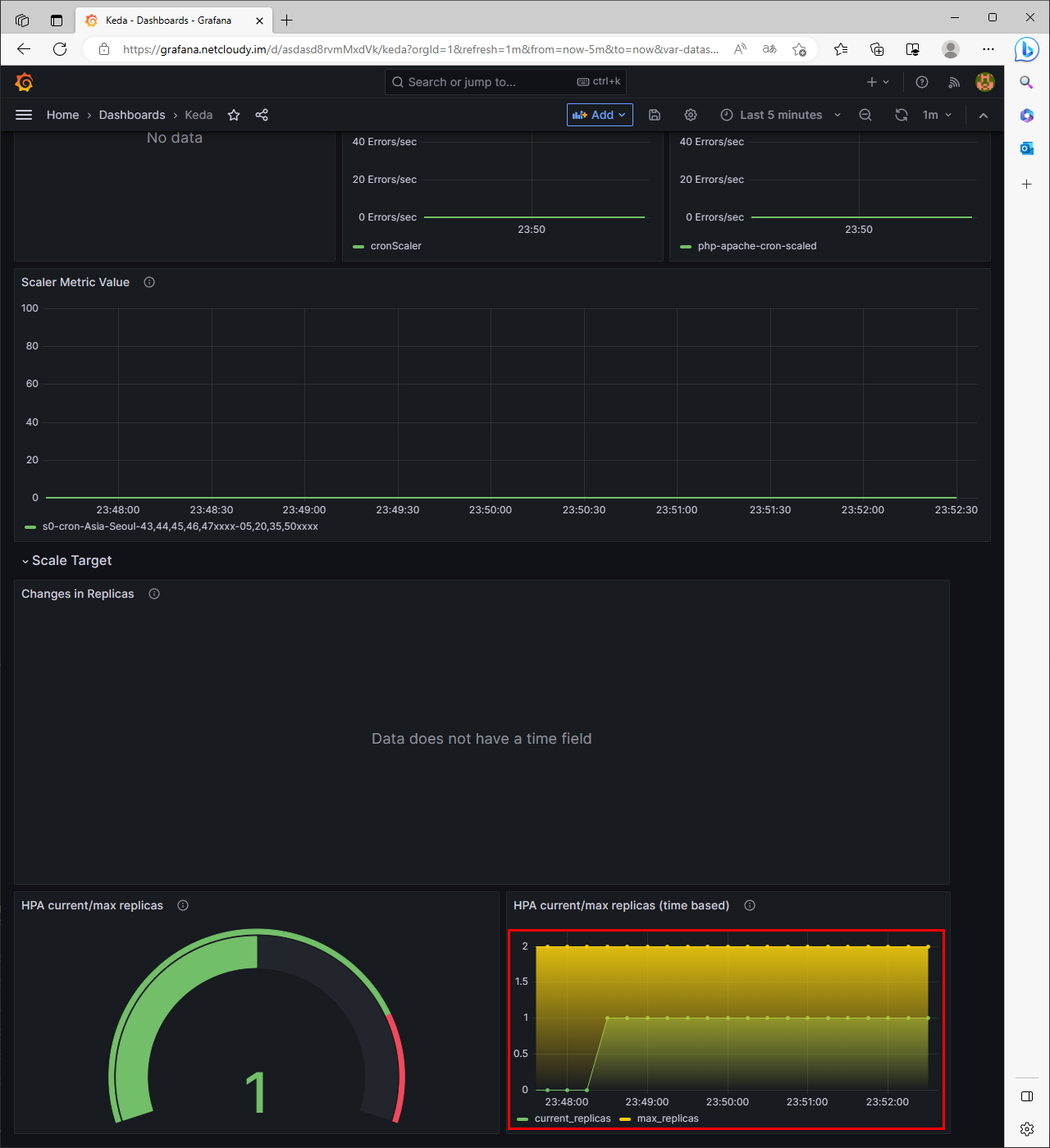1050x1148 pixels.
Task: Reload the browser page
Action: (60, 49)
